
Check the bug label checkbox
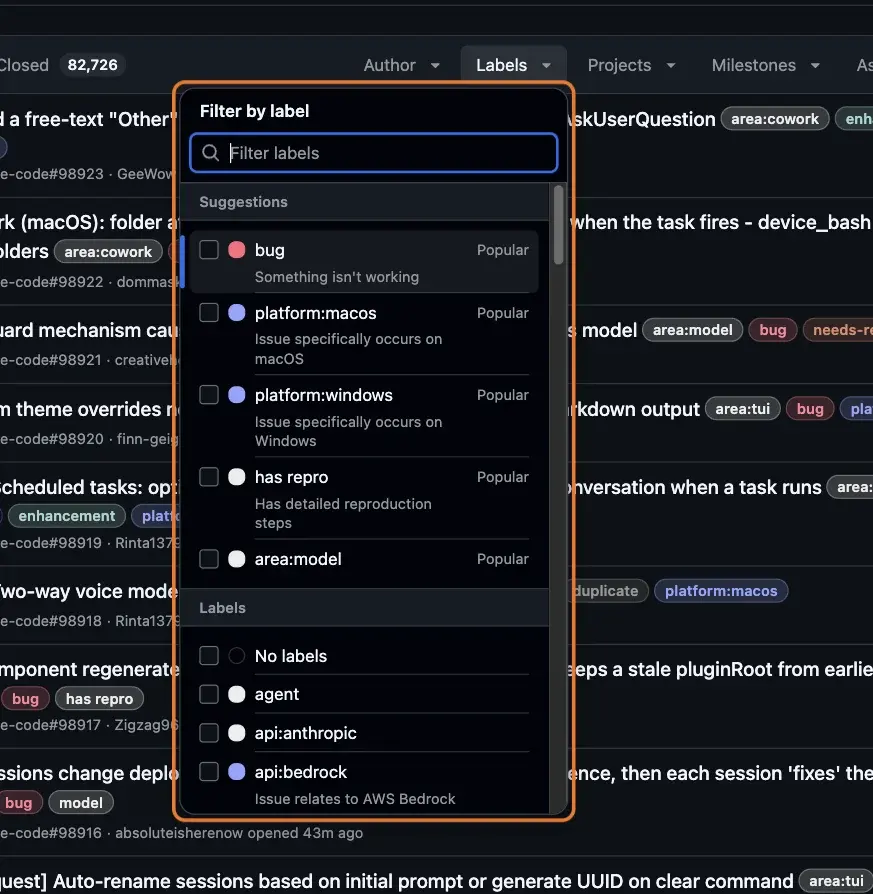209,250
